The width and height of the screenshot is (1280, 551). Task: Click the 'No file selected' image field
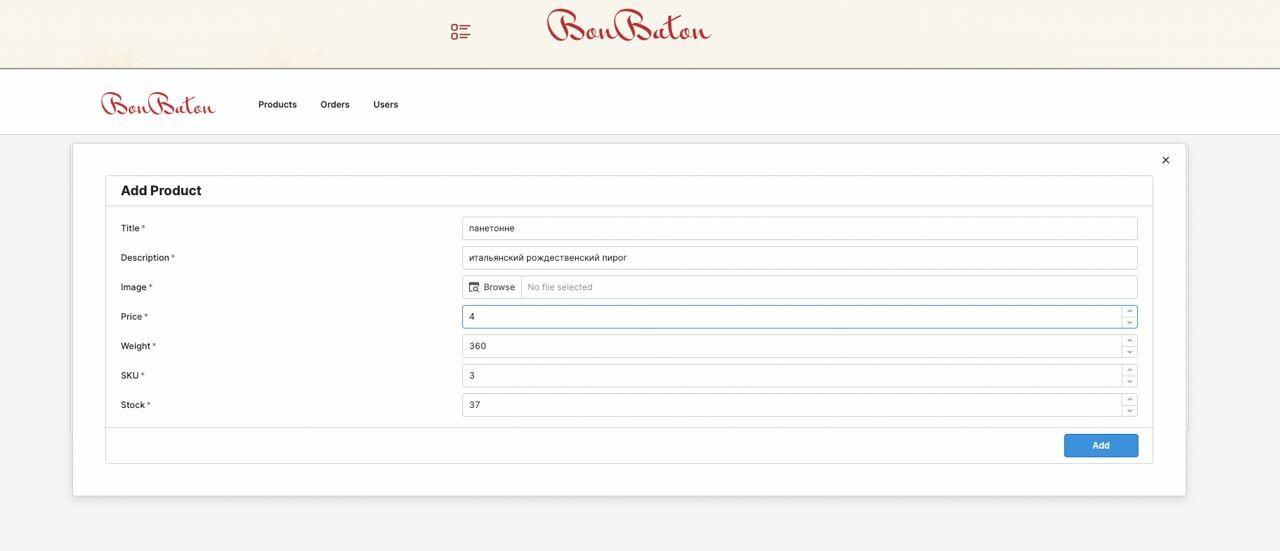tap(829, 287)
